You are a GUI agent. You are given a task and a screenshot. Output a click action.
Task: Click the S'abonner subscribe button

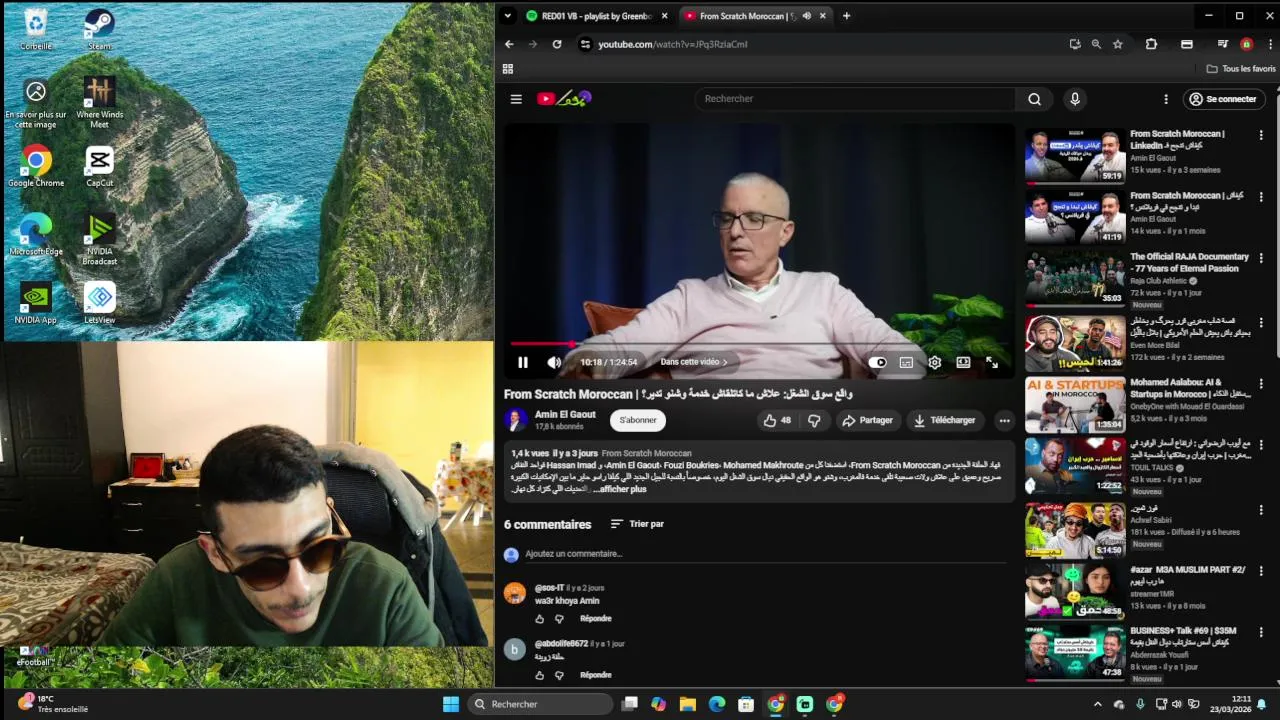pyautogui.click(x=638, y=420)
